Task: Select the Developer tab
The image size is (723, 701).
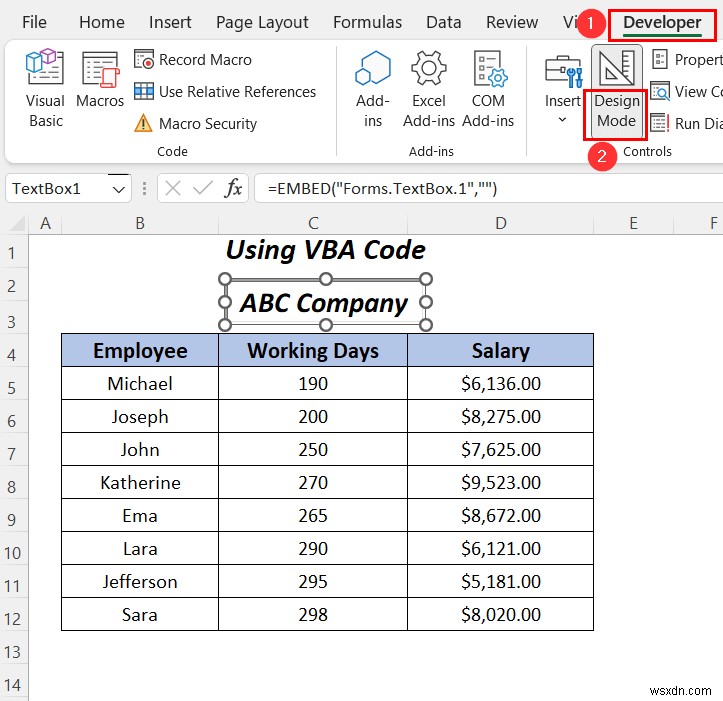Action: pos(662,23)
